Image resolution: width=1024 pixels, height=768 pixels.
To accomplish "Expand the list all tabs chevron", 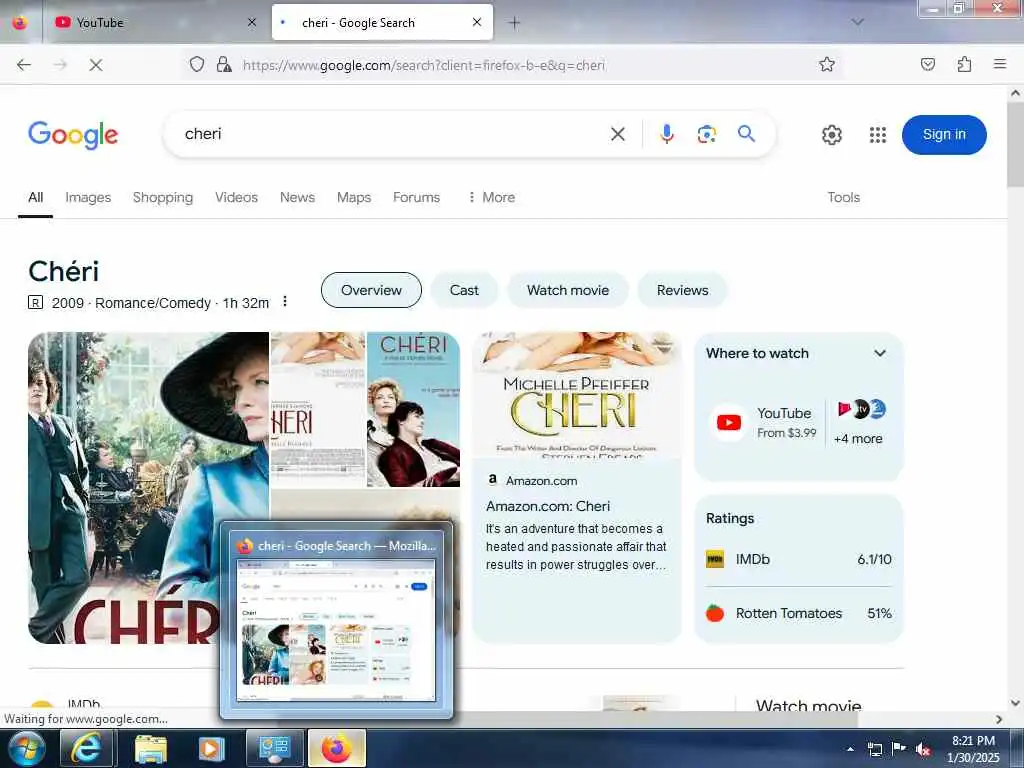I will pyautogui.click(x=857, y=22).
